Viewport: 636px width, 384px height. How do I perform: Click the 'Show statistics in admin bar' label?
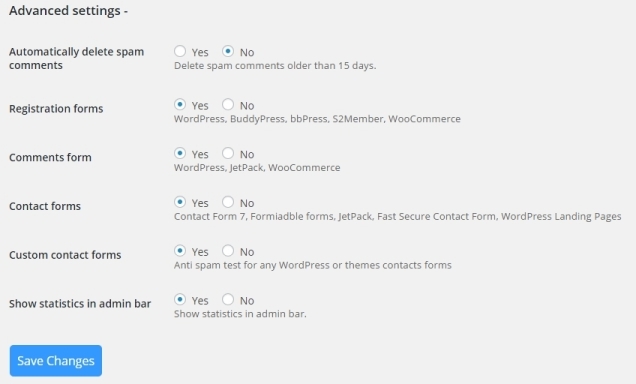[x=80, y=304]
